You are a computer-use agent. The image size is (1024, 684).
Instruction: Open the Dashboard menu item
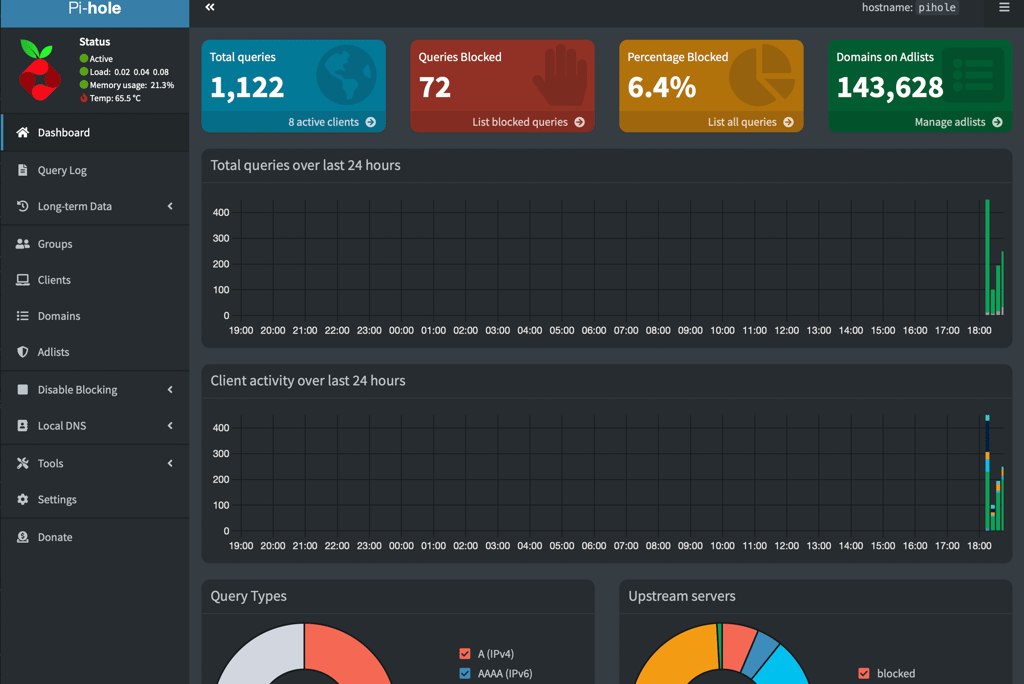pyautogui.click(x=95, y=133)
